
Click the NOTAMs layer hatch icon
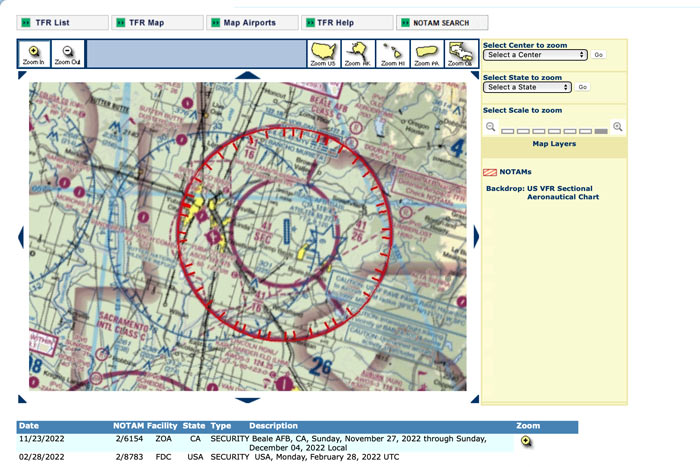pos(490,172)
